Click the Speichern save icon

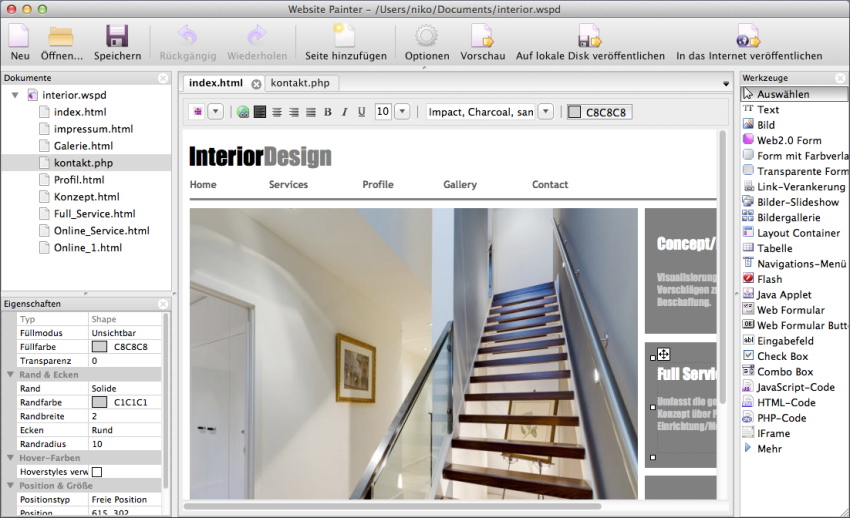117,37
